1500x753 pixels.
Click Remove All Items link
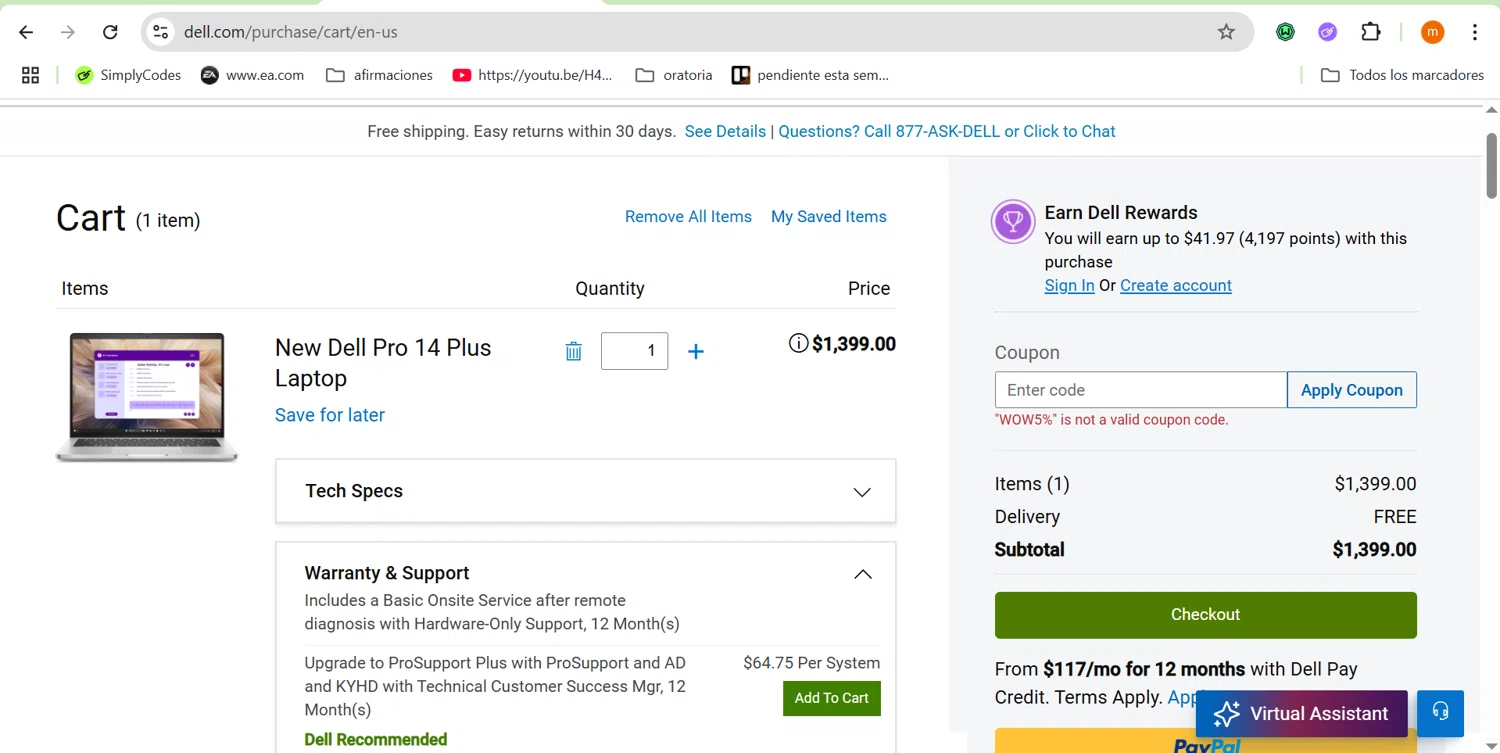pyautogui.click(x=688, y=217)
